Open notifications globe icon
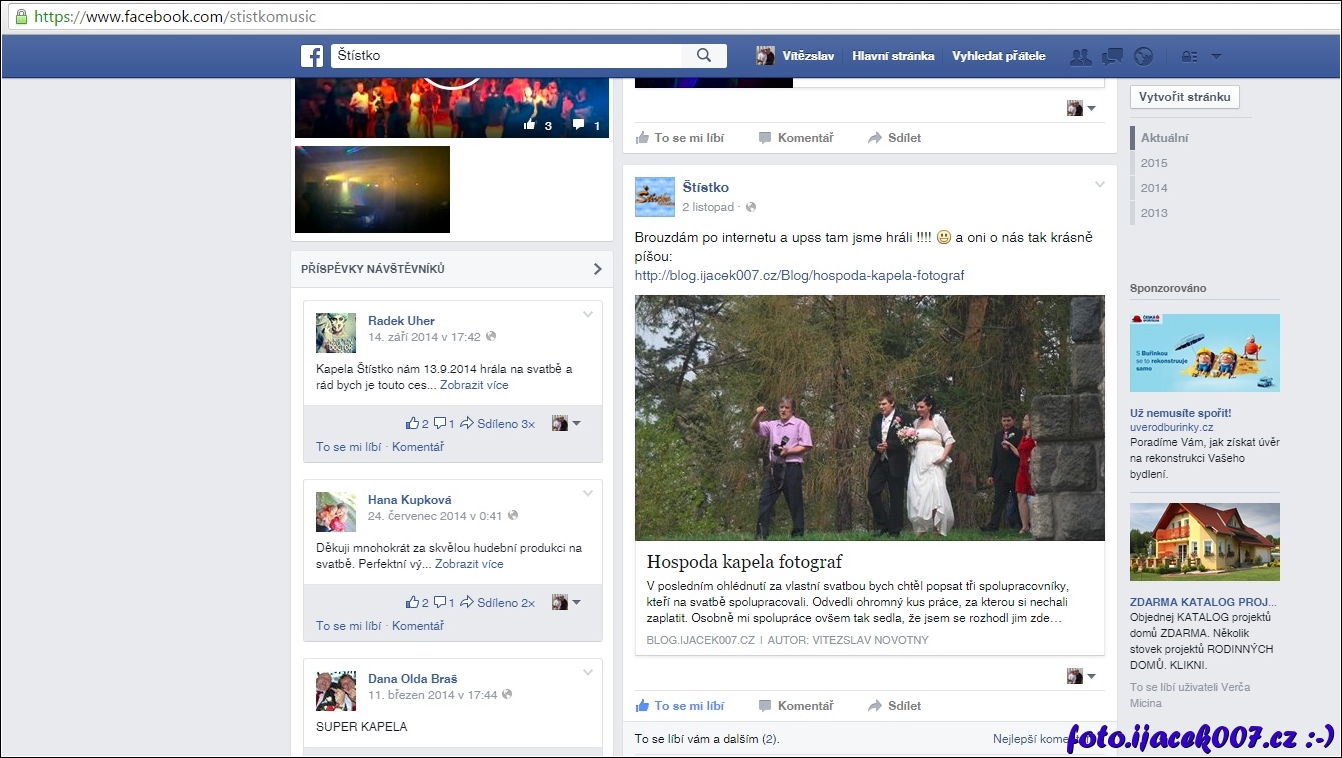 coord(1143,57)
